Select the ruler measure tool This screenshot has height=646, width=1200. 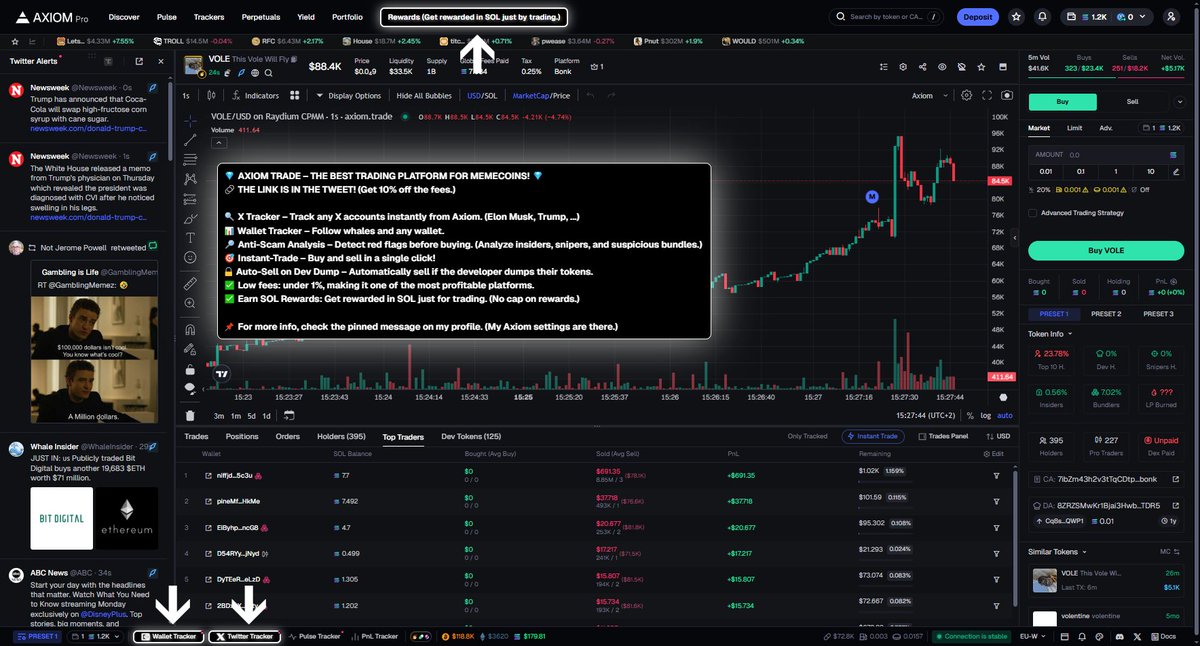[190, 284]
